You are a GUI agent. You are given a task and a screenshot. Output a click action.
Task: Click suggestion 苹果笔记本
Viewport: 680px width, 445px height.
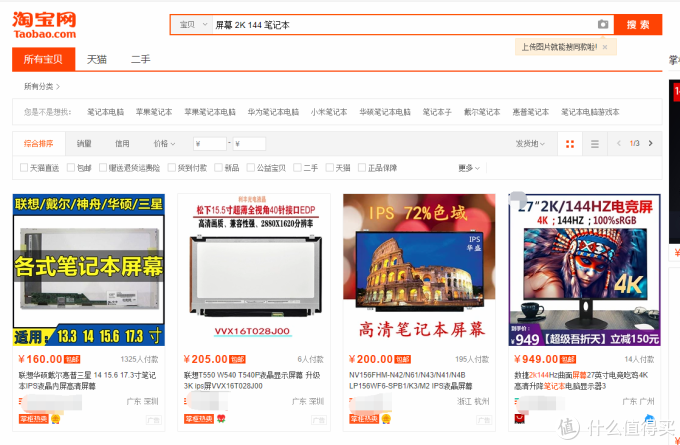pos(154,112)
